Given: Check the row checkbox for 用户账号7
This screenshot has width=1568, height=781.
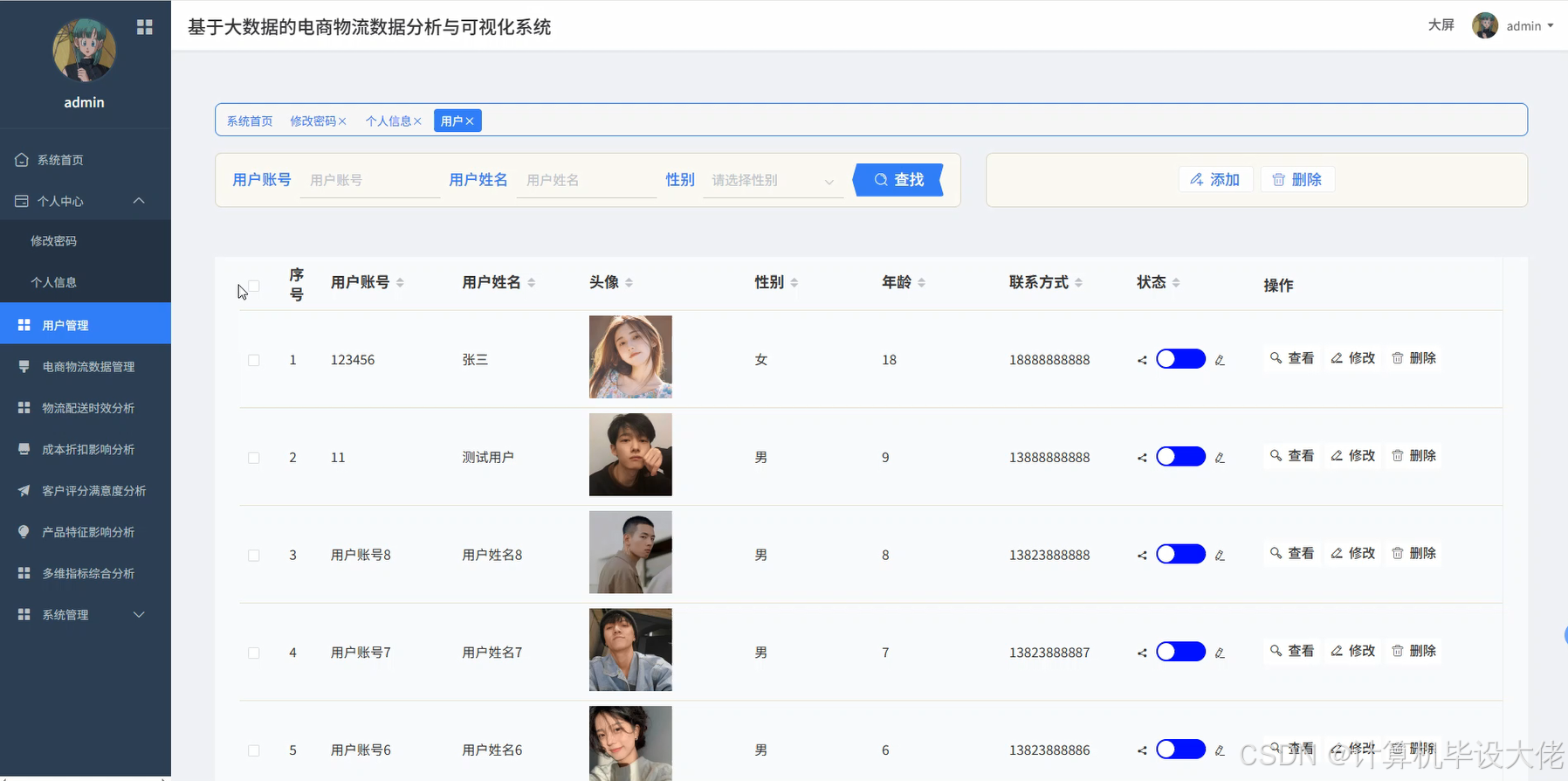Looking at the screenshot, I should (x=254, y=653).
